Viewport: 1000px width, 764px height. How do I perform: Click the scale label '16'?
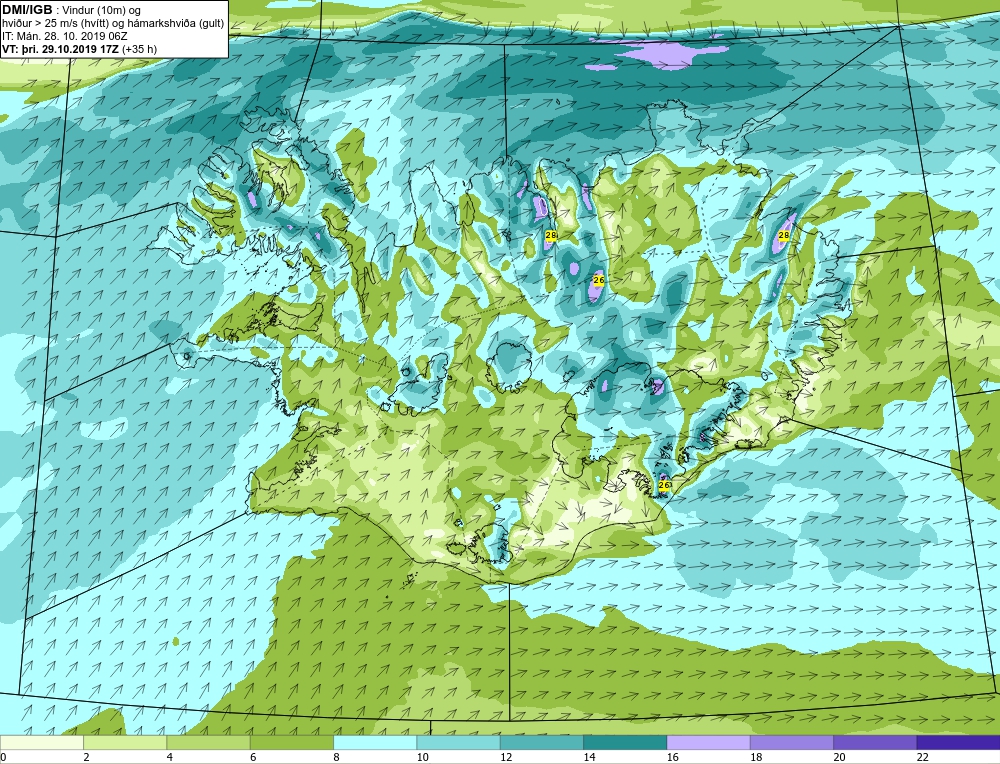(x=672, y=758)
